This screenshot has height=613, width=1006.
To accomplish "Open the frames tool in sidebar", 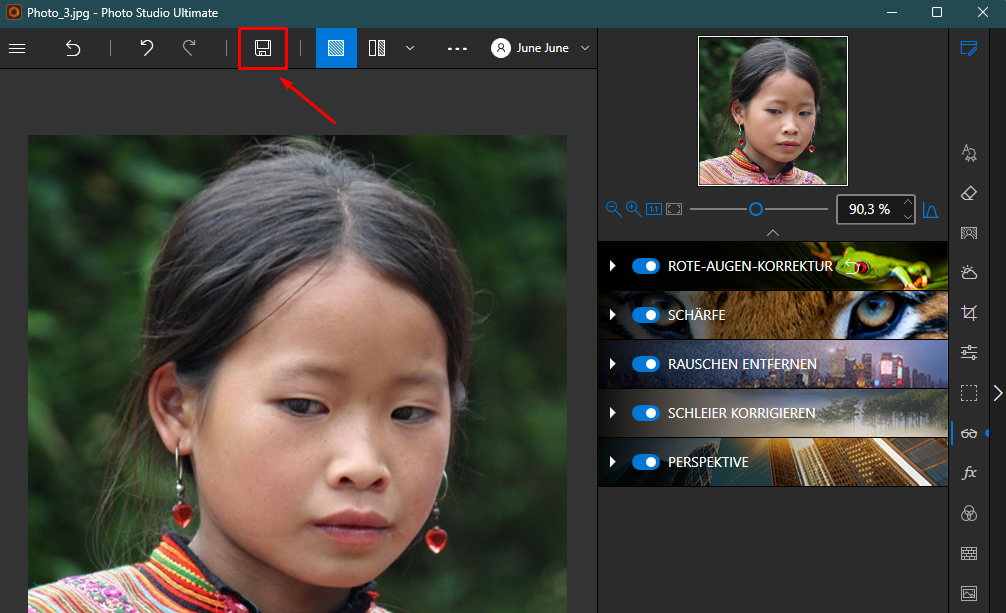I will click(x=969, y=594).
